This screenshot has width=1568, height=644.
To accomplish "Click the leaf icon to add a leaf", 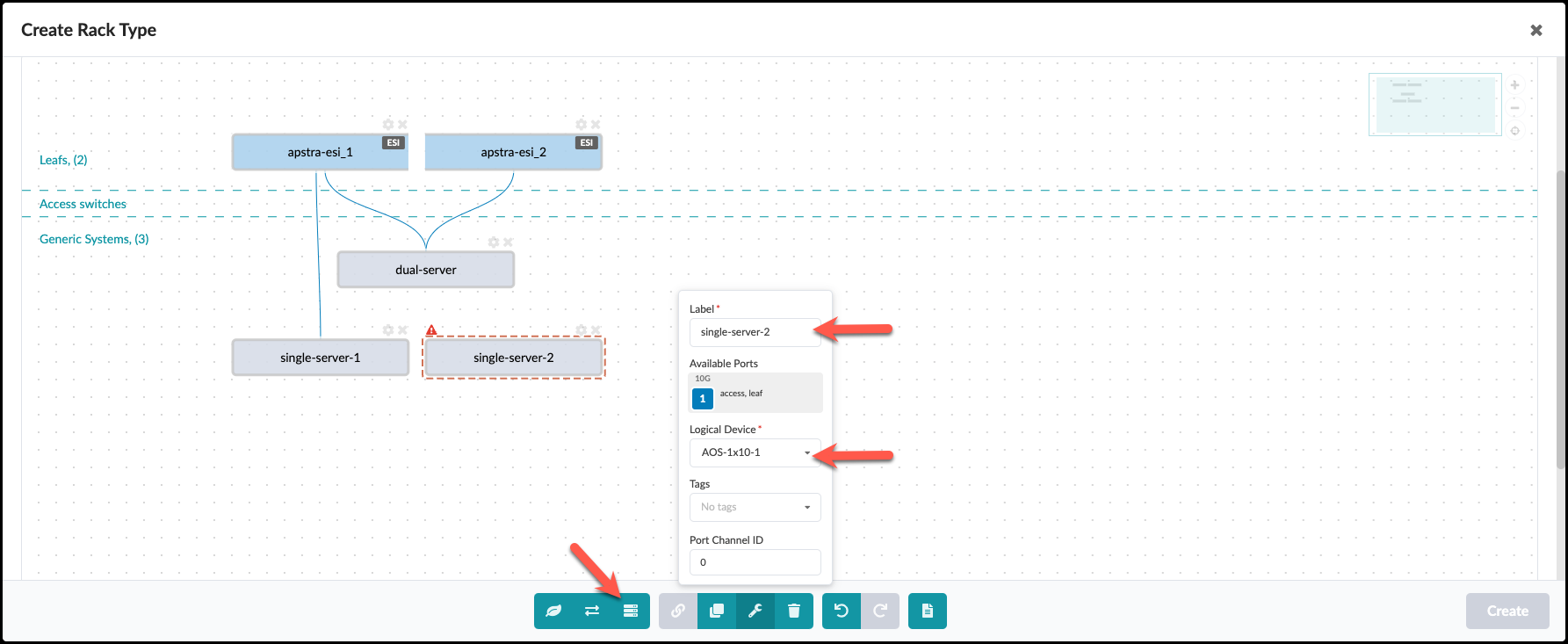I will pyautogui.click(x=553, y=611).
